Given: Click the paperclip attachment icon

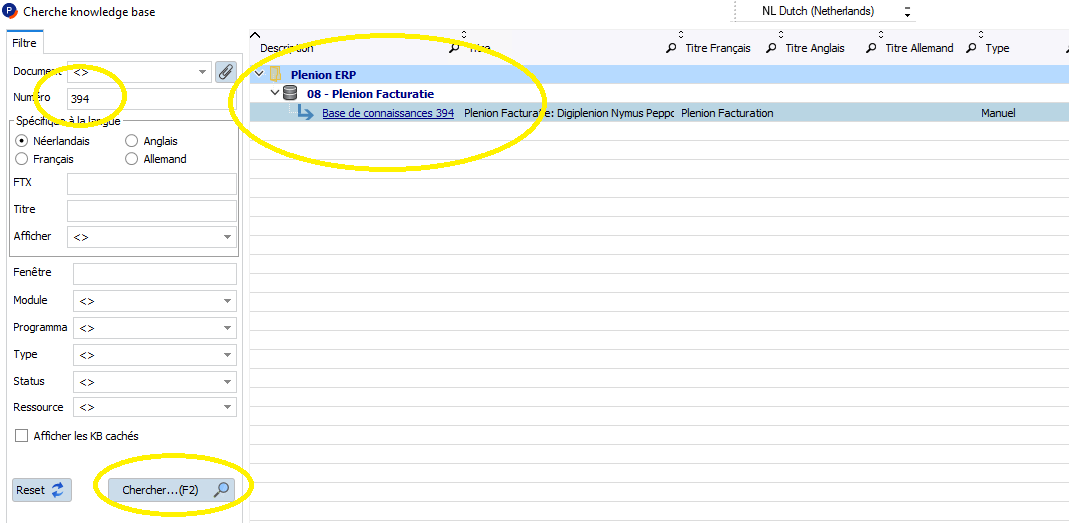Looking at the screenshot, I should [x=225, y=72].
